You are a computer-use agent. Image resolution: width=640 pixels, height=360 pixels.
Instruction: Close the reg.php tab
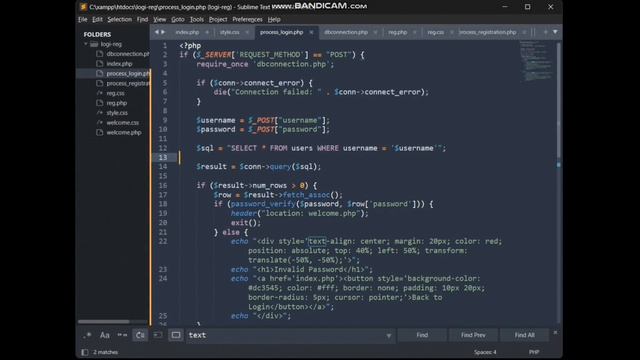(x=414, y=32)
